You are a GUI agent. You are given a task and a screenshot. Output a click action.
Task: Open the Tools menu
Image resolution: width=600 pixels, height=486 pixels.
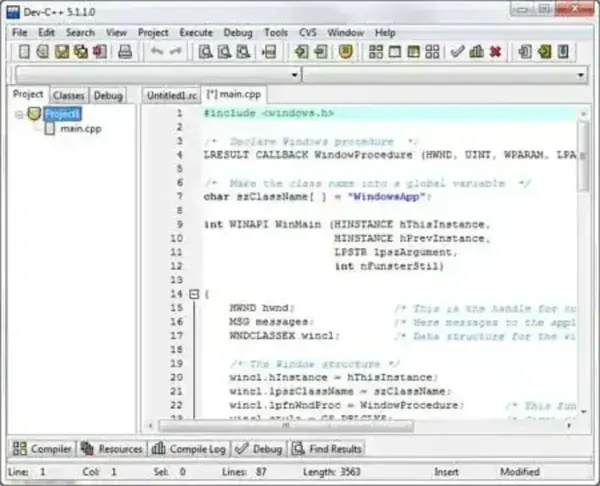coord(276,33)
